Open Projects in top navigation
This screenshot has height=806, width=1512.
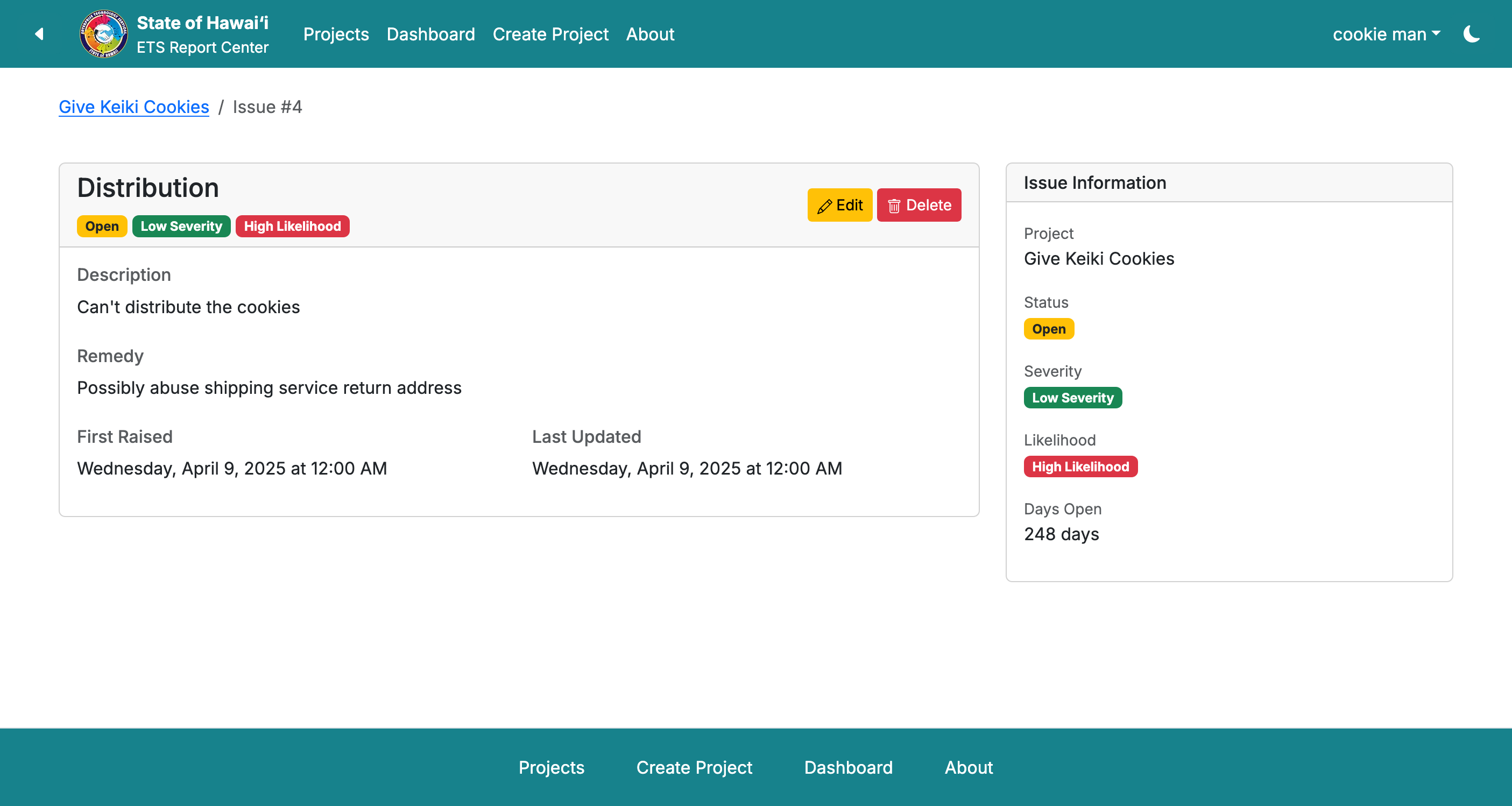tap(336, 34)
